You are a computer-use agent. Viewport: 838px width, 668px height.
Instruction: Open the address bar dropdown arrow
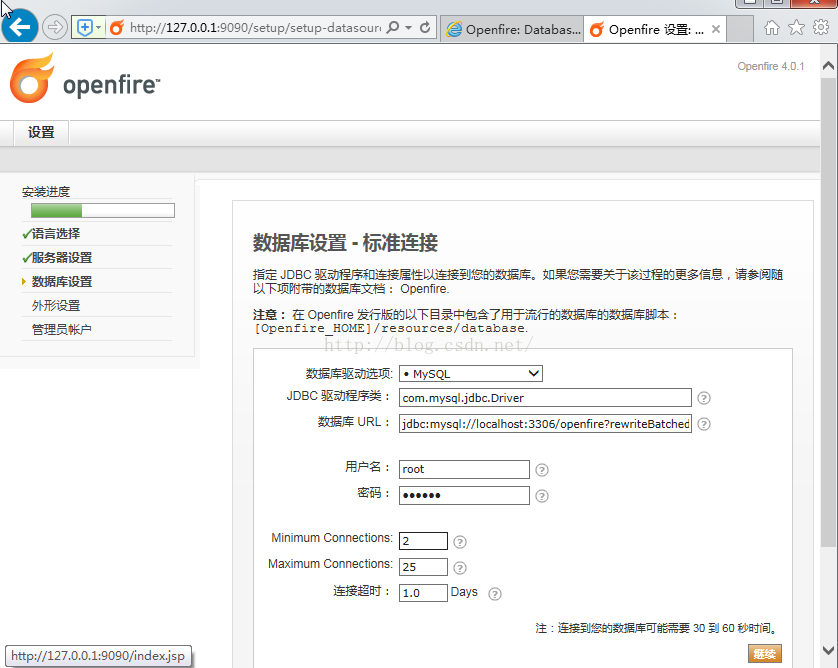[409, 27]
